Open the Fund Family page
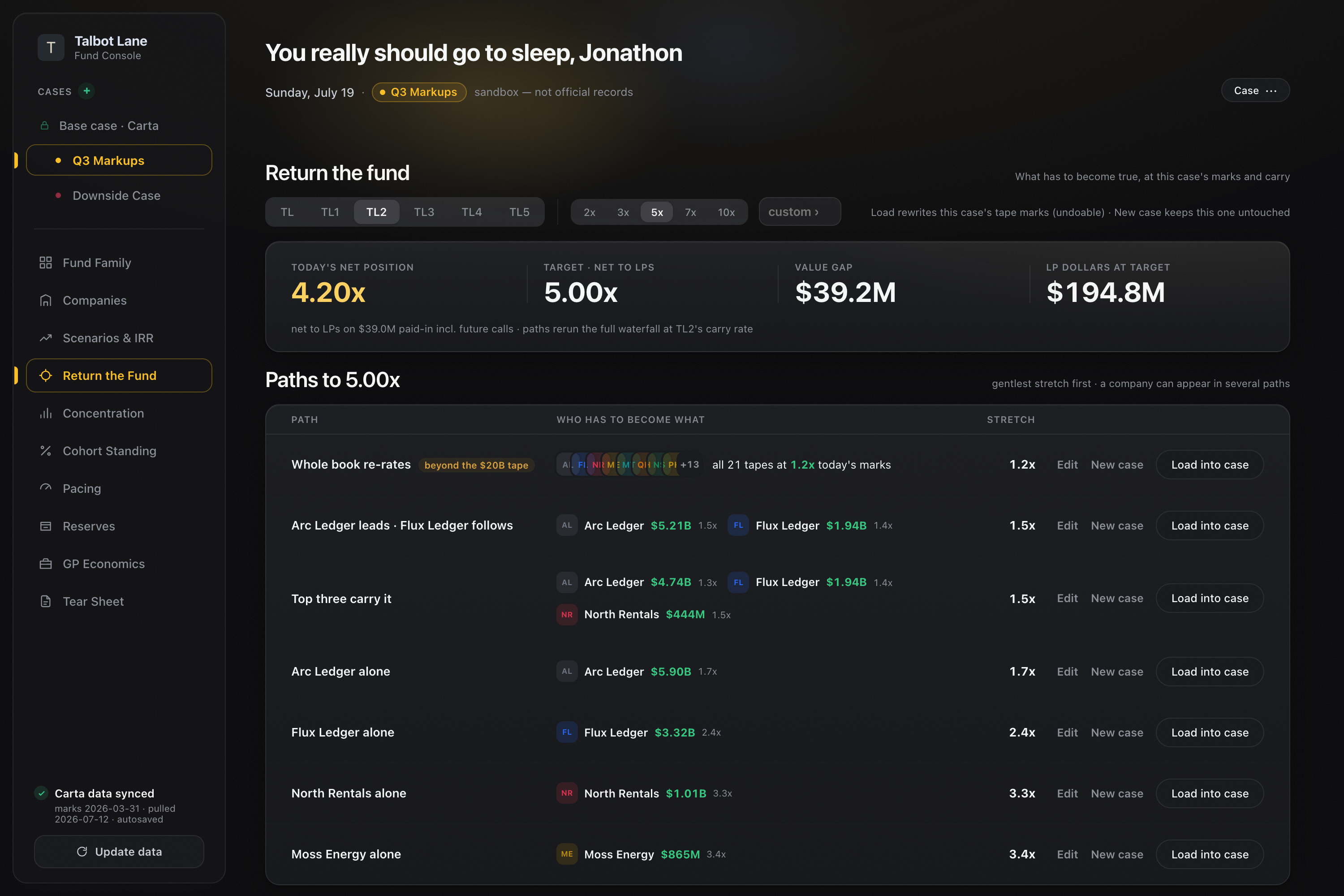Image resolution: width=1344 pixels, height=896 pixels. coord(119,263)
